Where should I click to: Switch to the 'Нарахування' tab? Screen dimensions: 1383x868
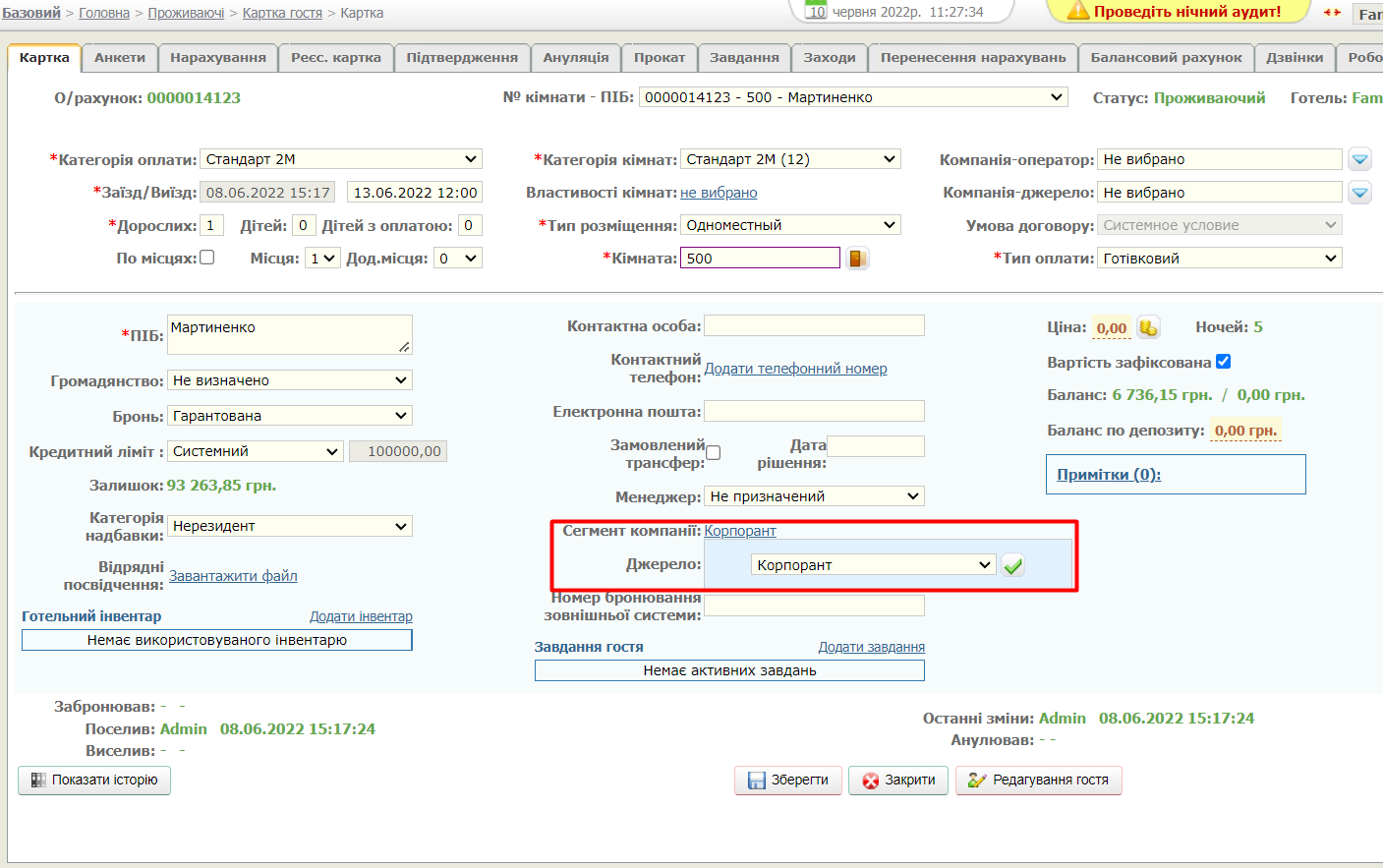(217, 58)
